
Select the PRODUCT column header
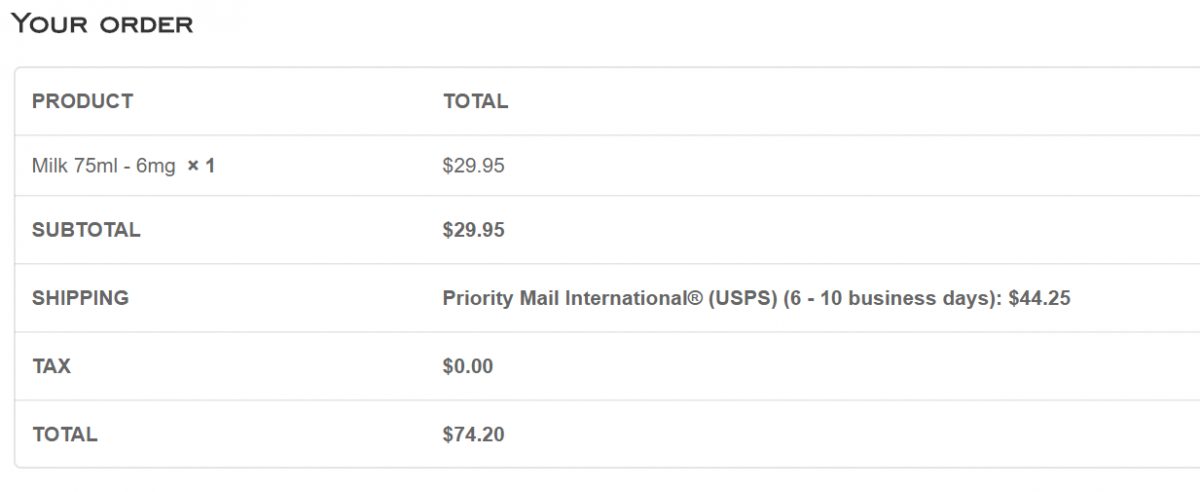click(82, 101)
